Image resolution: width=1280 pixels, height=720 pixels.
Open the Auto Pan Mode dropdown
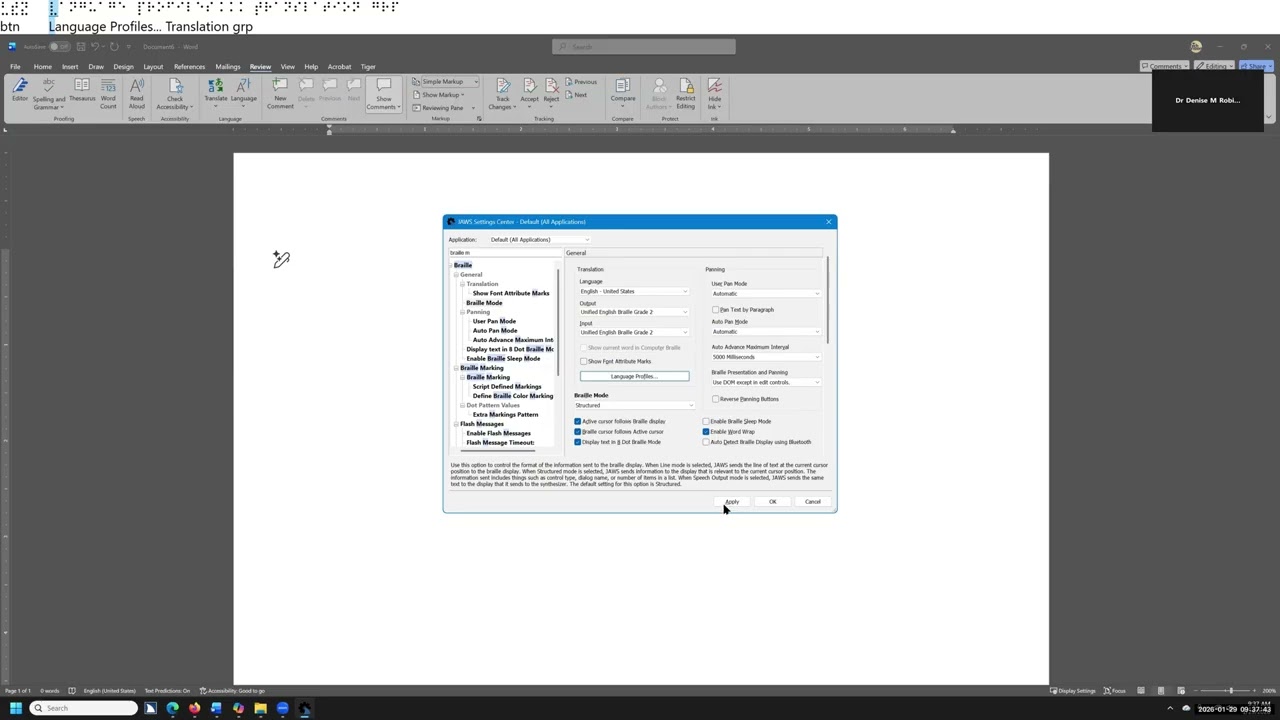coord(766,332)
